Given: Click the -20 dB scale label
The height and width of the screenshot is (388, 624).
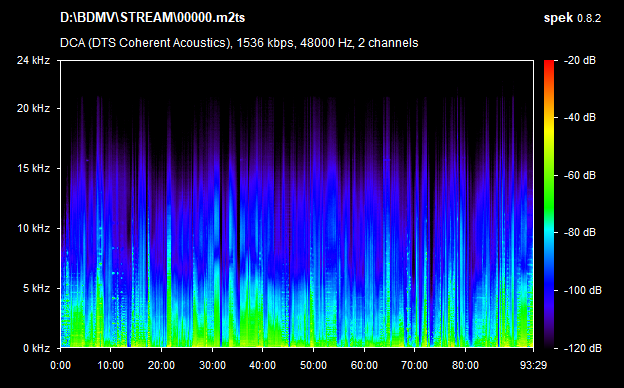Looking at the screenshot, I should point(580,60).
